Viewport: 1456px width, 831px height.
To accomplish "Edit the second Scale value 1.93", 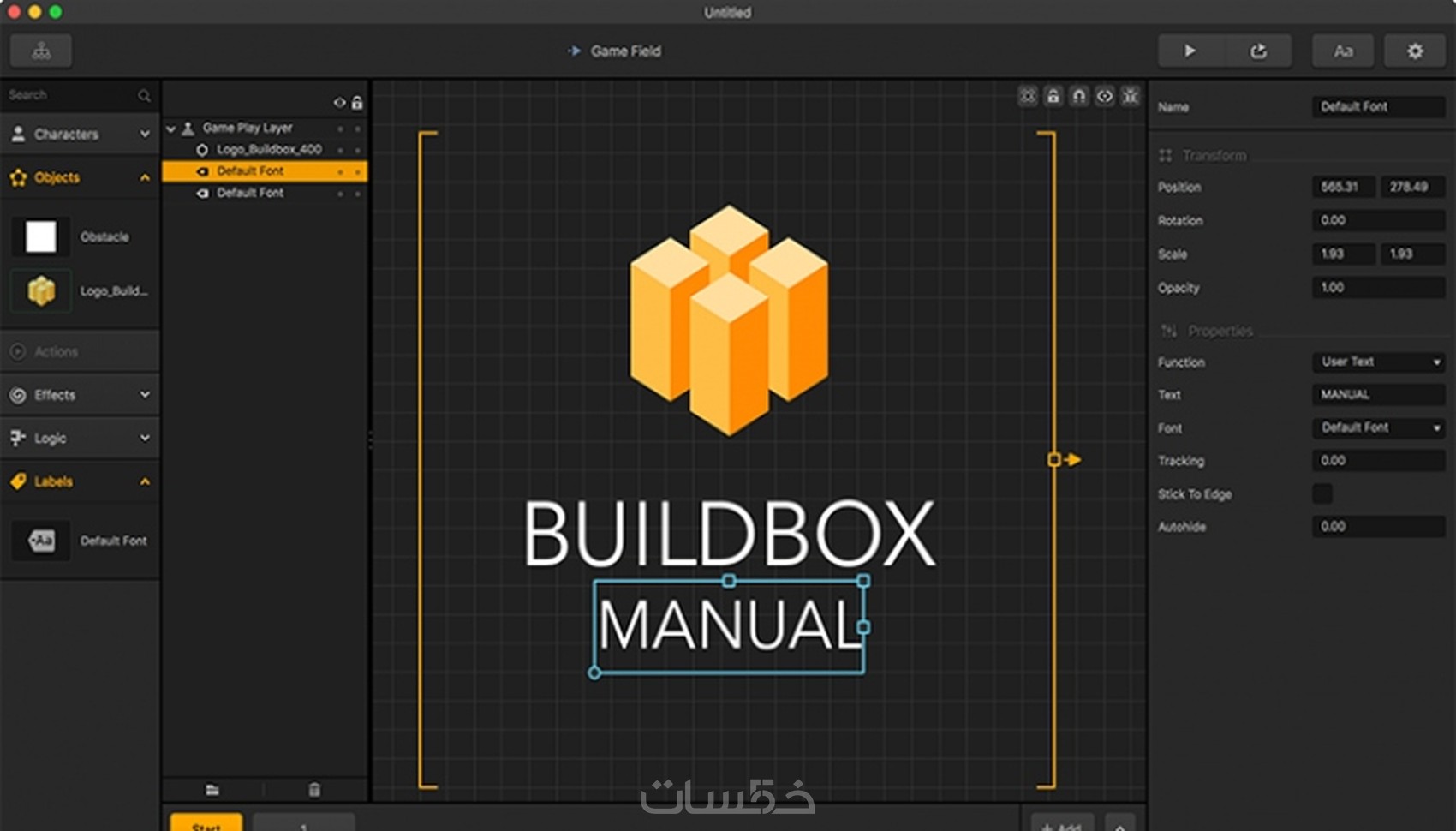I will click(x=1413, y=254).
